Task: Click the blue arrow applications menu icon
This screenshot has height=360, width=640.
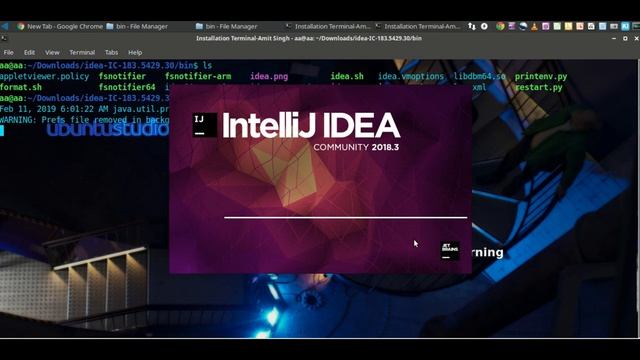Action: pyautogui.click(x=5, y=26)
